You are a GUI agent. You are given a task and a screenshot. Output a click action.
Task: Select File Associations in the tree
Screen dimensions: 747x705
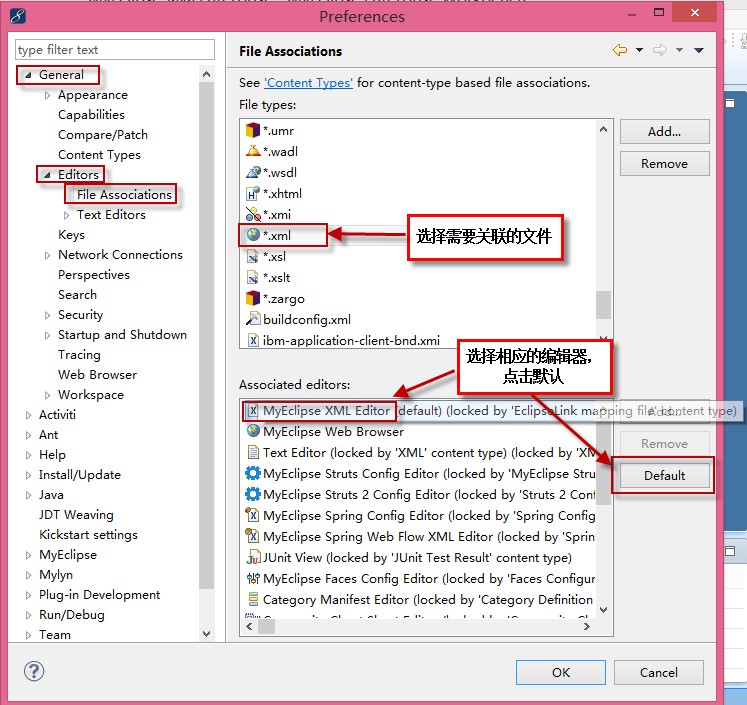tap(124, 194)
